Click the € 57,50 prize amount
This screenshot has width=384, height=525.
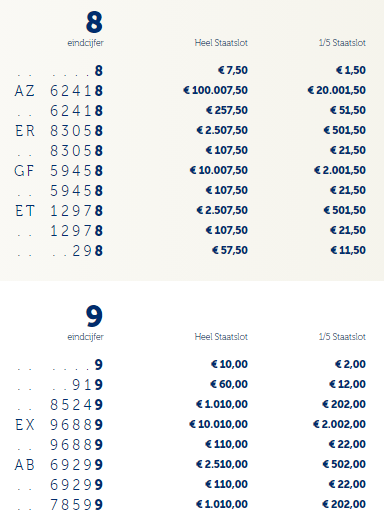[x=230, y=250]
